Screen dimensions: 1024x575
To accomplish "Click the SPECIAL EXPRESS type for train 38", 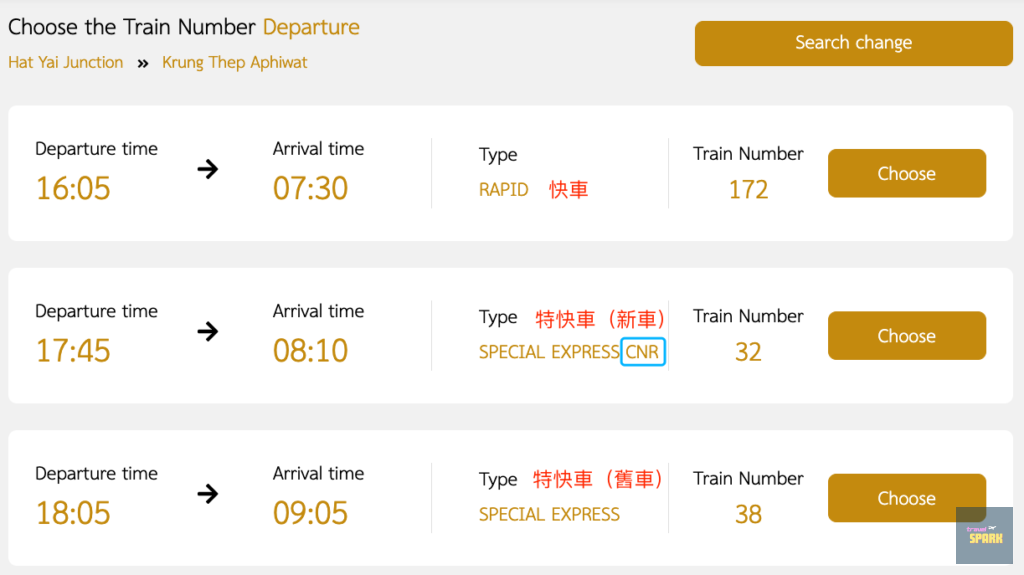I will tap(549, 515).
